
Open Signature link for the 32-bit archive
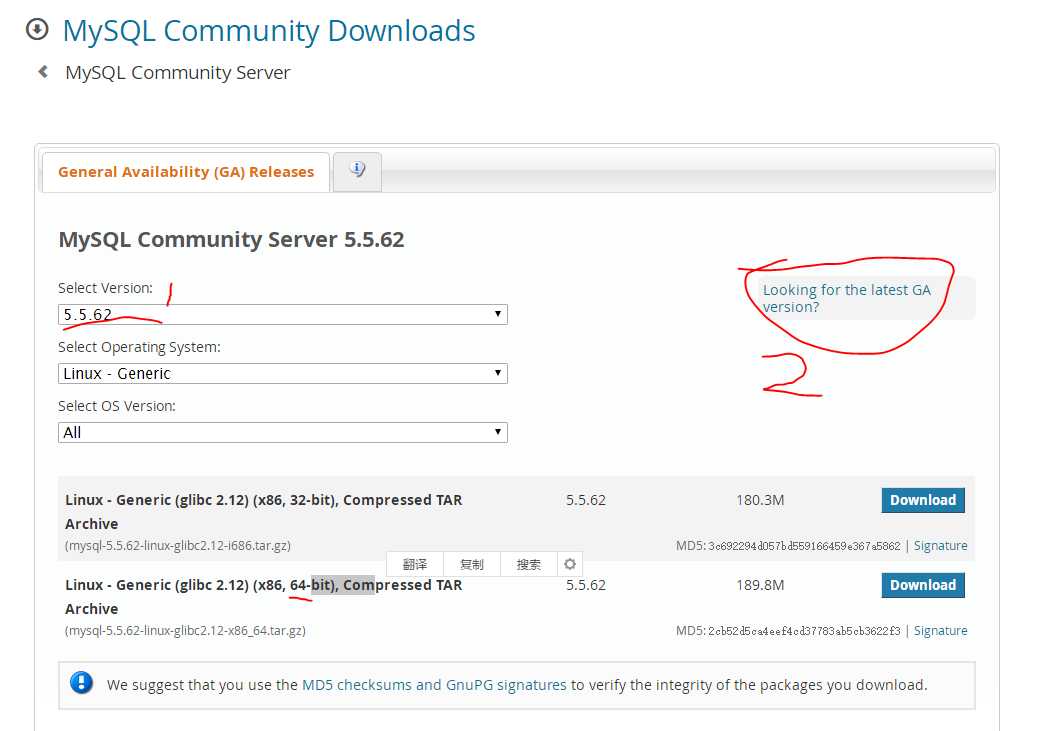click(940, 546)
